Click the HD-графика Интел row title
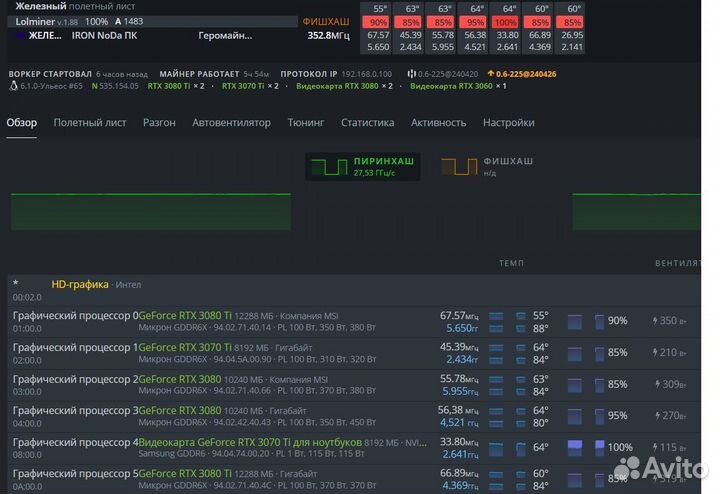The image size is (720, 494). coord(96,284)
